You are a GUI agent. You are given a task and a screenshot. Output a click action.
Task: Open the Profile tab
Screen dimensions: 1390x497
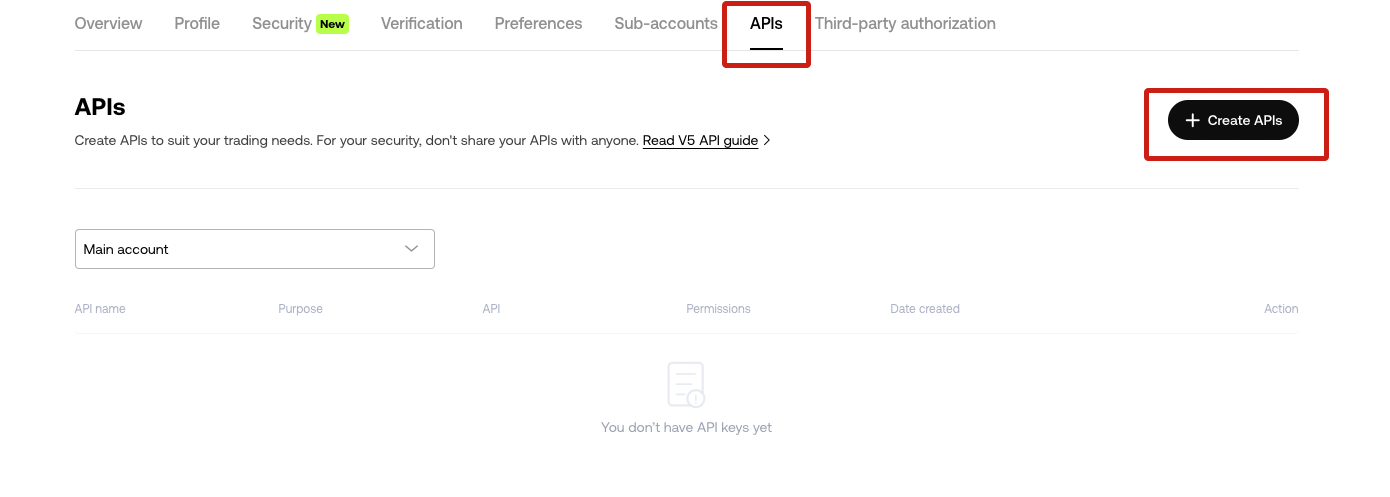[x=197, y=23]
